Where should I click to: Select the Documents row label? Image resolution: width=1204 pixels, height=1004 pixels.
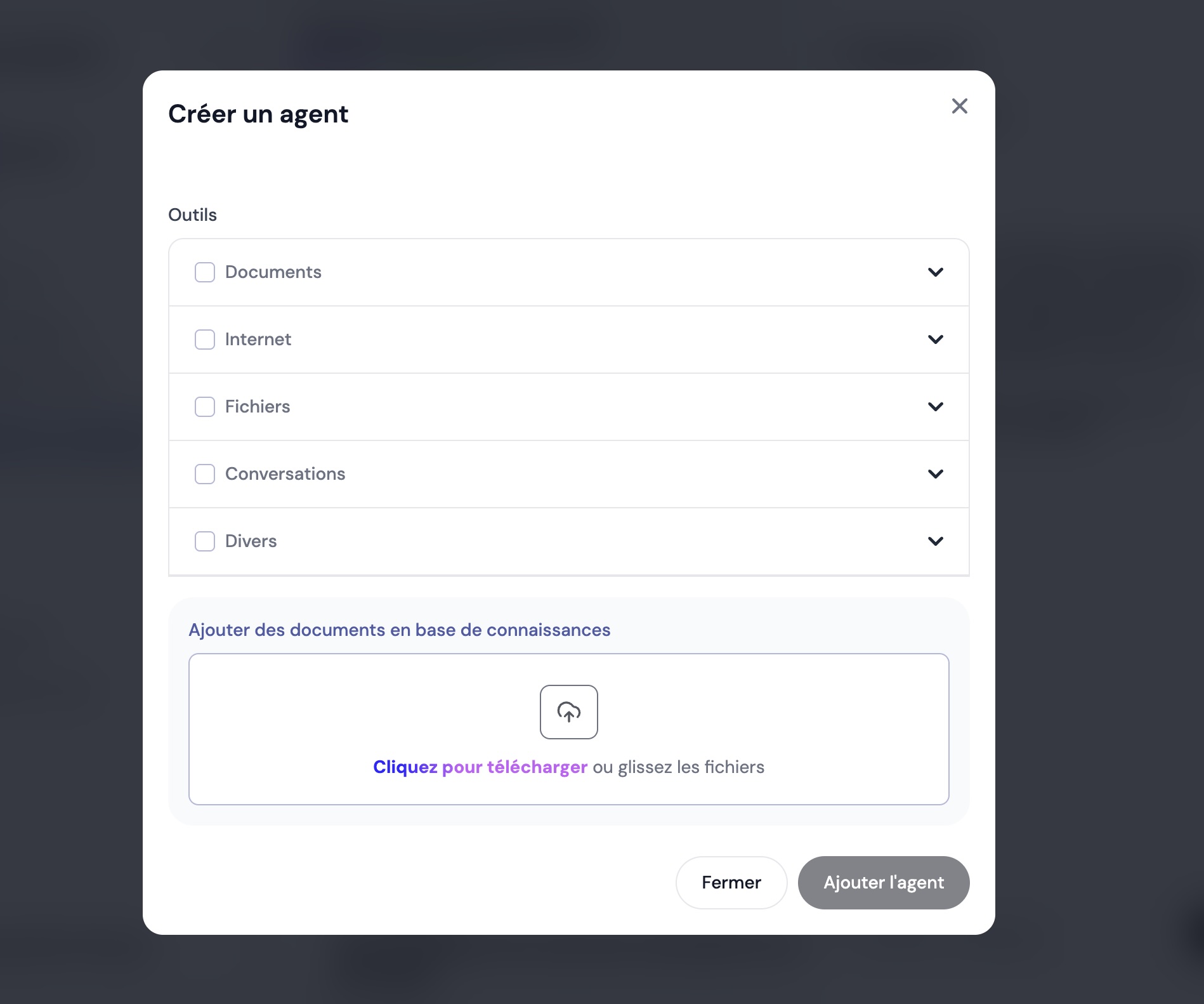point(273,272)
